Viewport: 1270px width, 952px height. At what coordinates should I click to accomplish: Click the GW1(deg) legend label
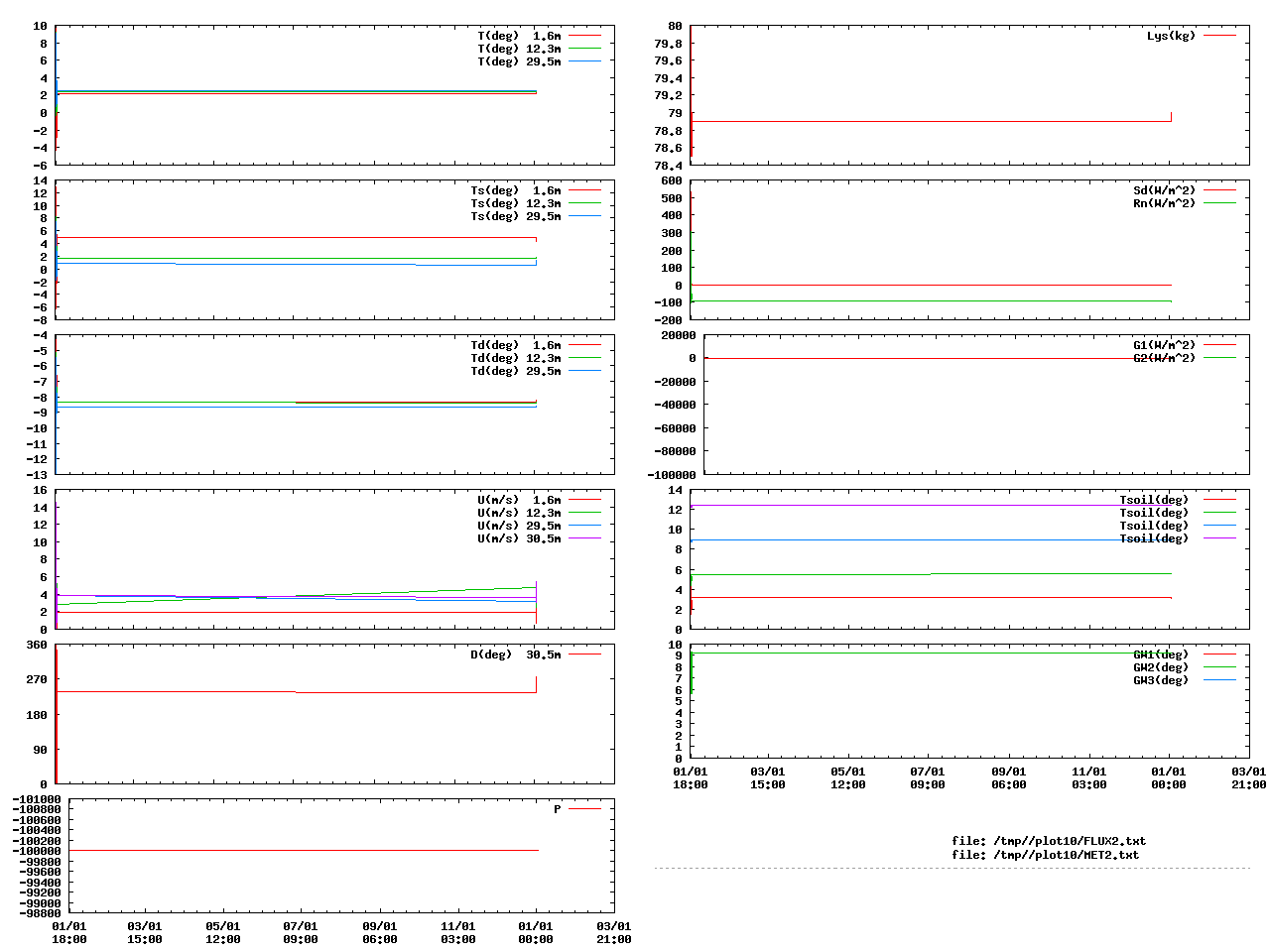click(1161, 654)
